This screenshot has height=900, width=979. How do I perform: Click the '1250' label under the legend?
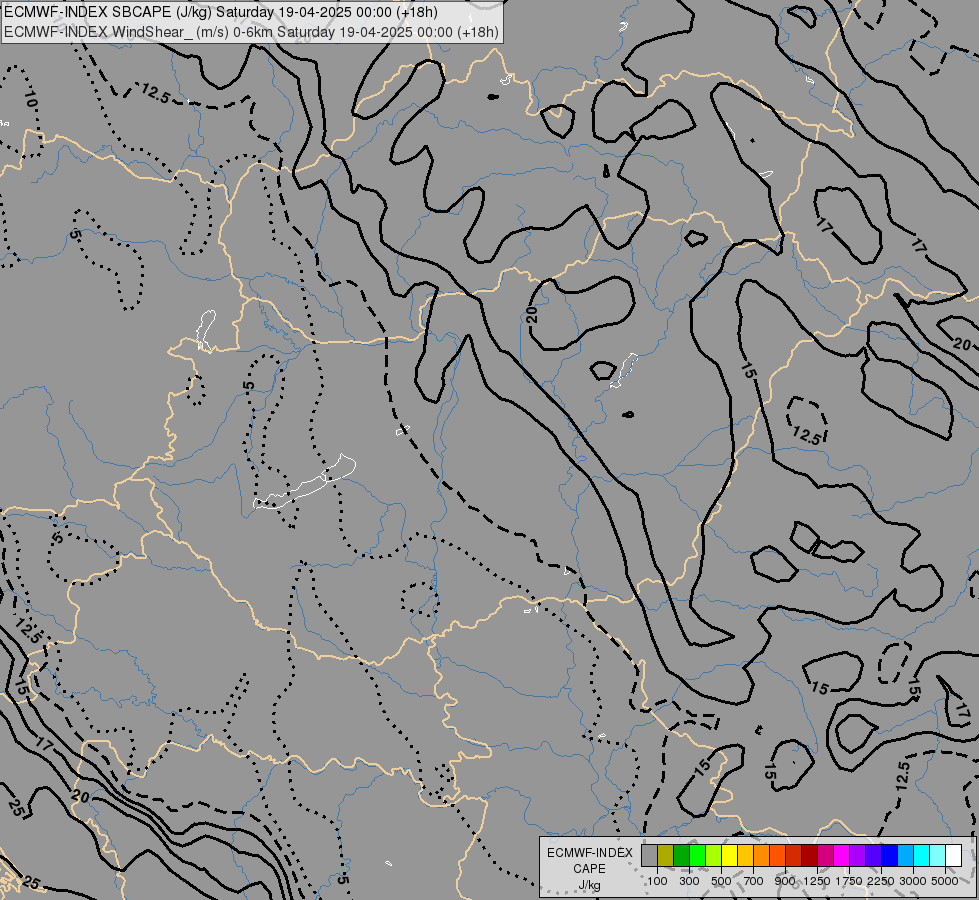tap(817, 881)
